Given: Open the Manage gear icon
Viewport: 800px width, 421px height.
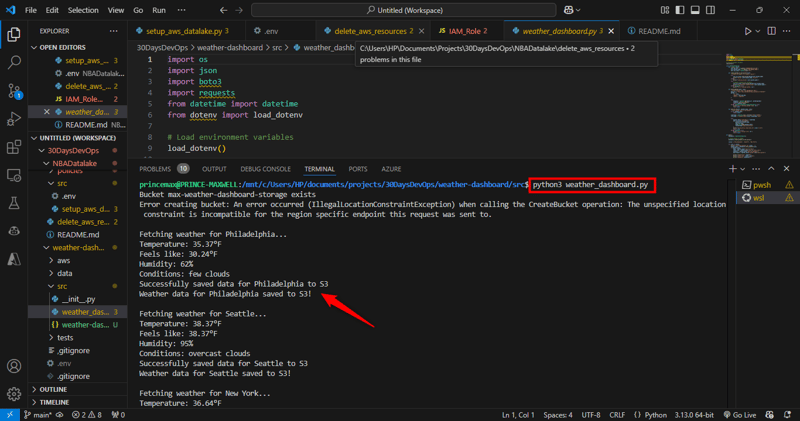Looking at the screenshot, I should click(x=14, y=394).
